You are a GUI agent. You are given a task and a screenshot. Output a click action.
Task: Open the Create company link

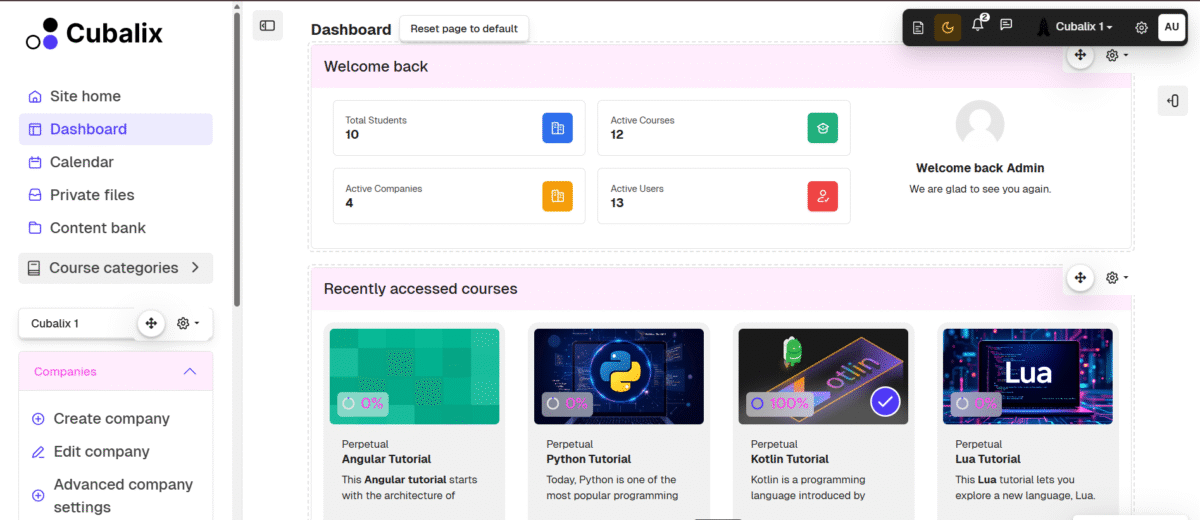111,419
